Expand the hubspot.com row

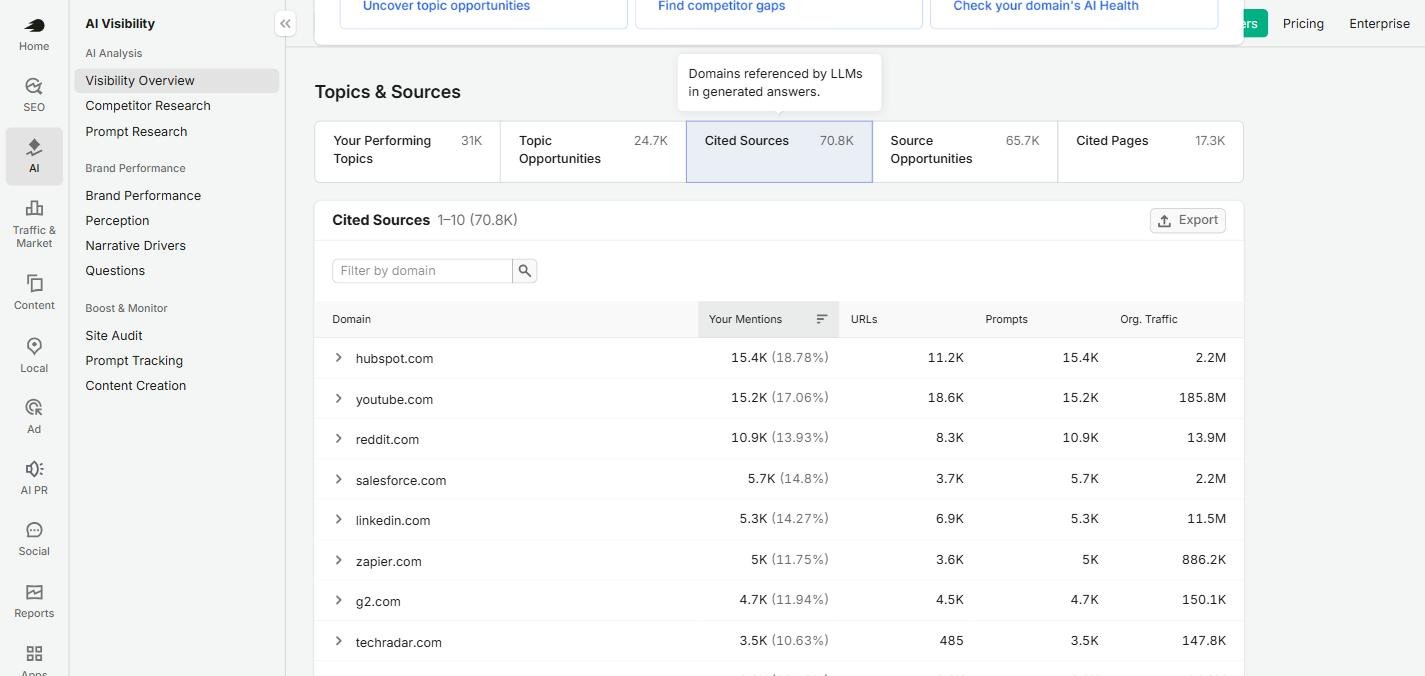[339, 358]
